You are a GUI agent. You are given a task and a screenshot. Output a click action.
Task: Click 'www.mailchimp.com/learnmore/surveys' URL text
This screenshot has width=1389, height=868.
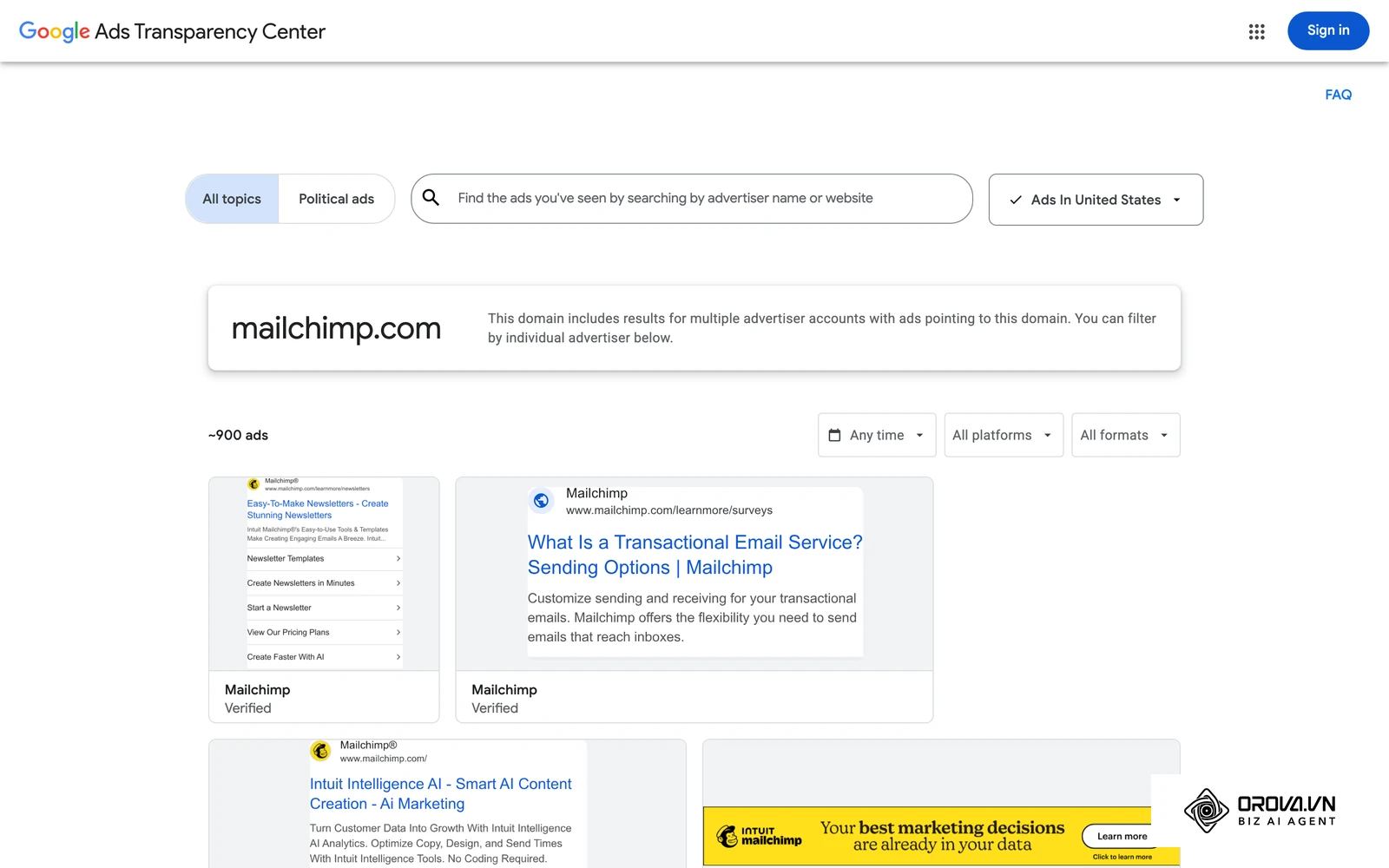pos(669,510)
